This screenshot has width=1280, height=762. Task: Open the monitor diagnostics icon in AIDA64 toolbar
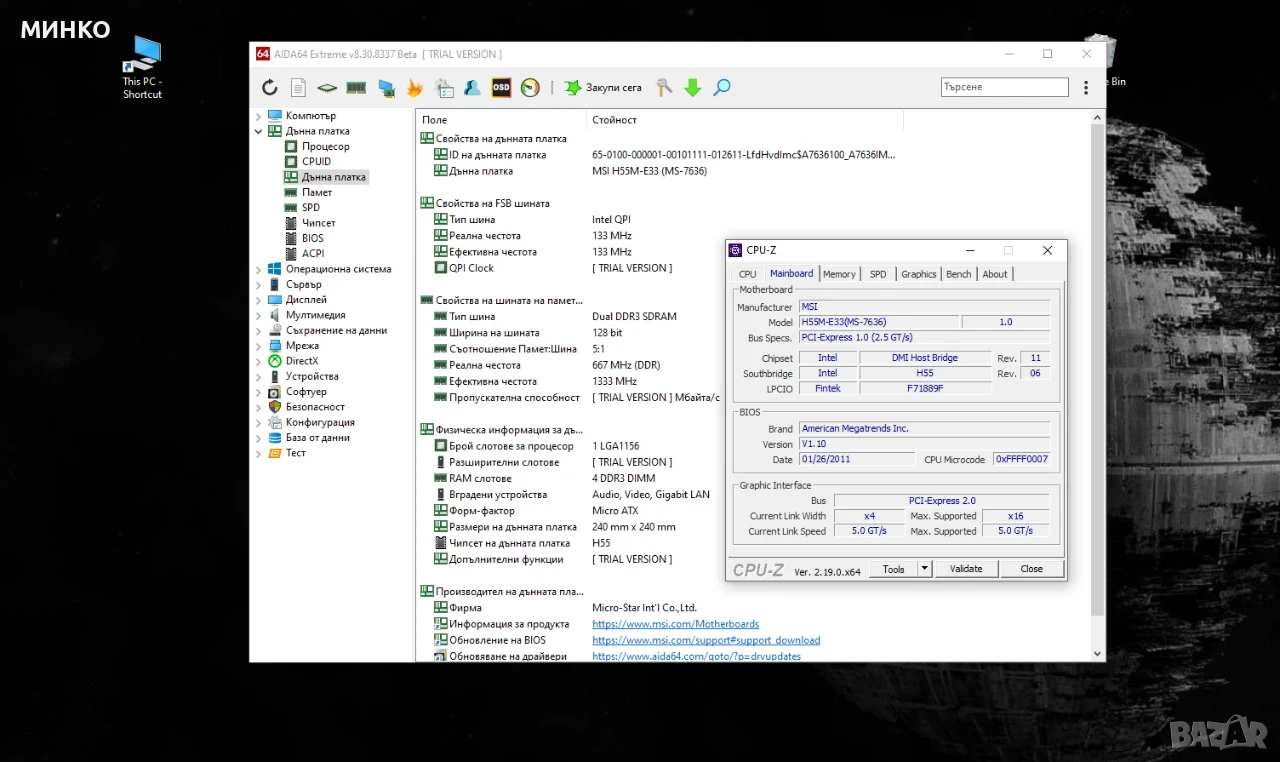click(x=385, y=88)
